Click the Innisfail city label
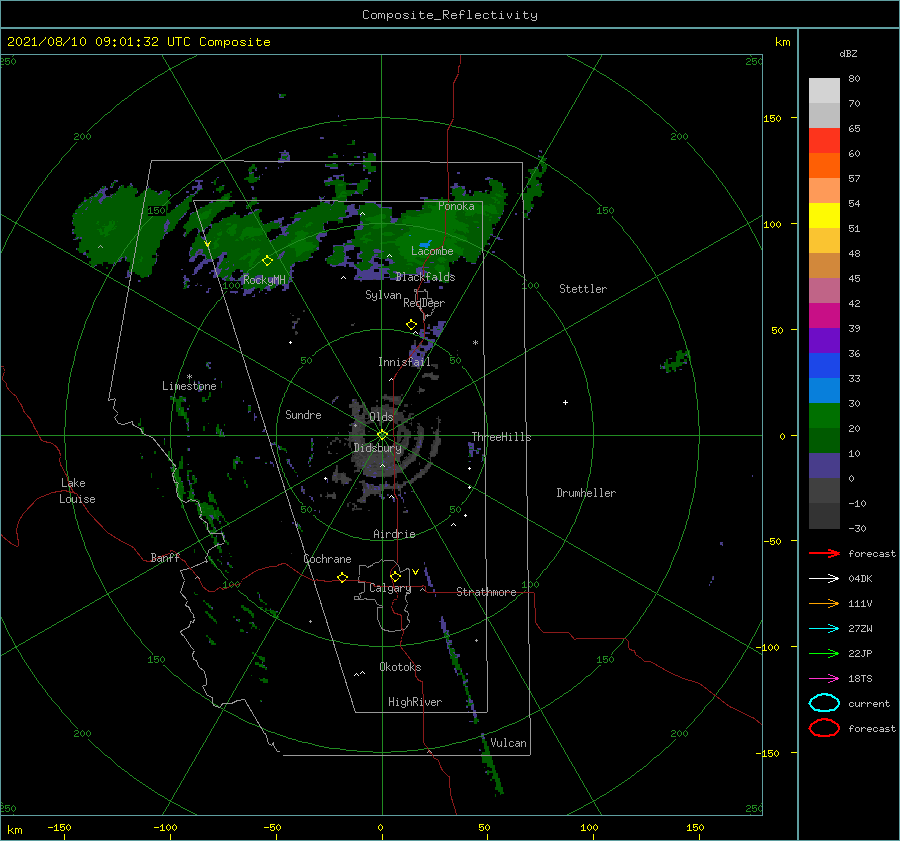This screenshot has height=841, width=900. pos(404,362)
